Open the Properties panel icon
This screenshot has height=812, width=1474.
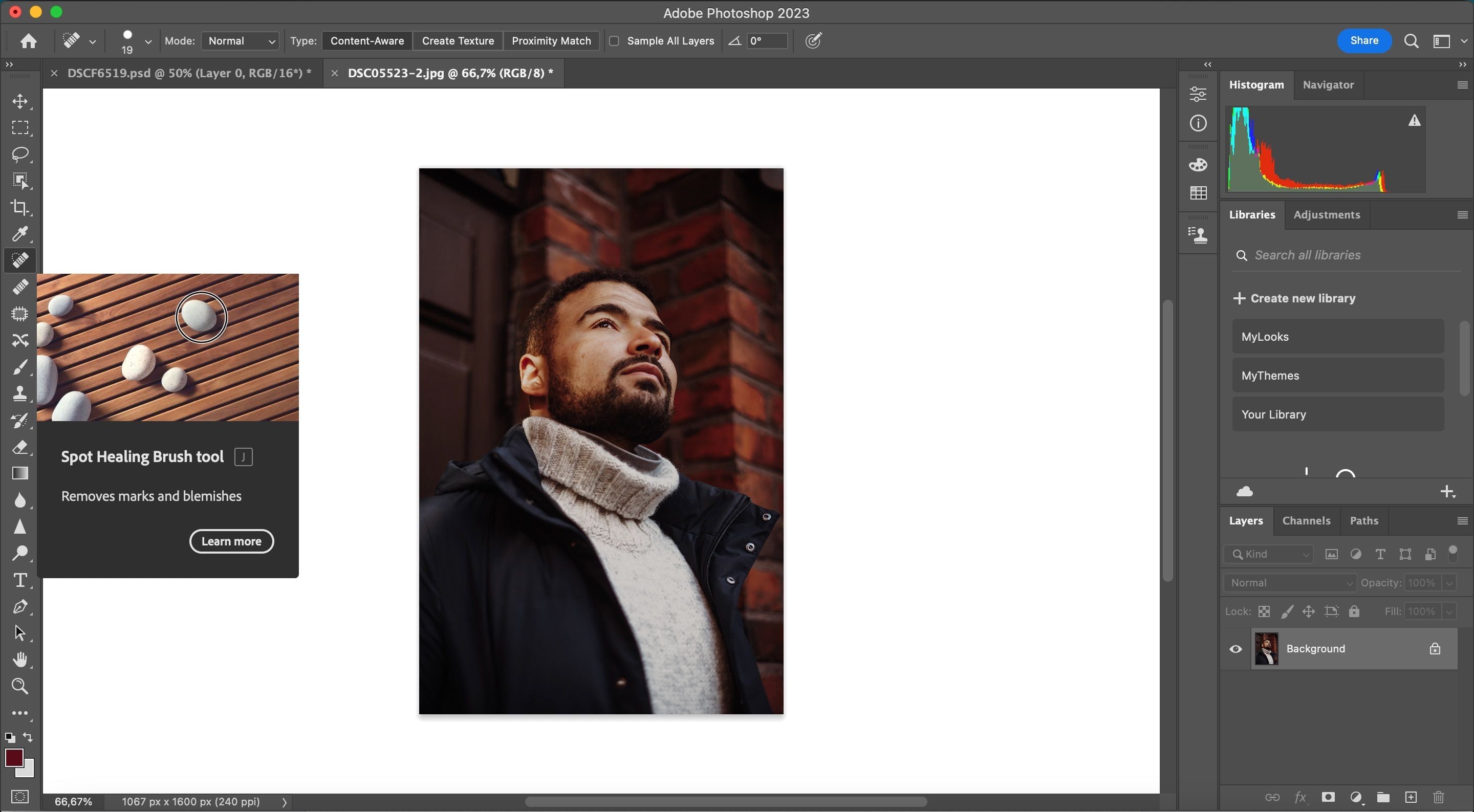click(x=1198, y=94)
